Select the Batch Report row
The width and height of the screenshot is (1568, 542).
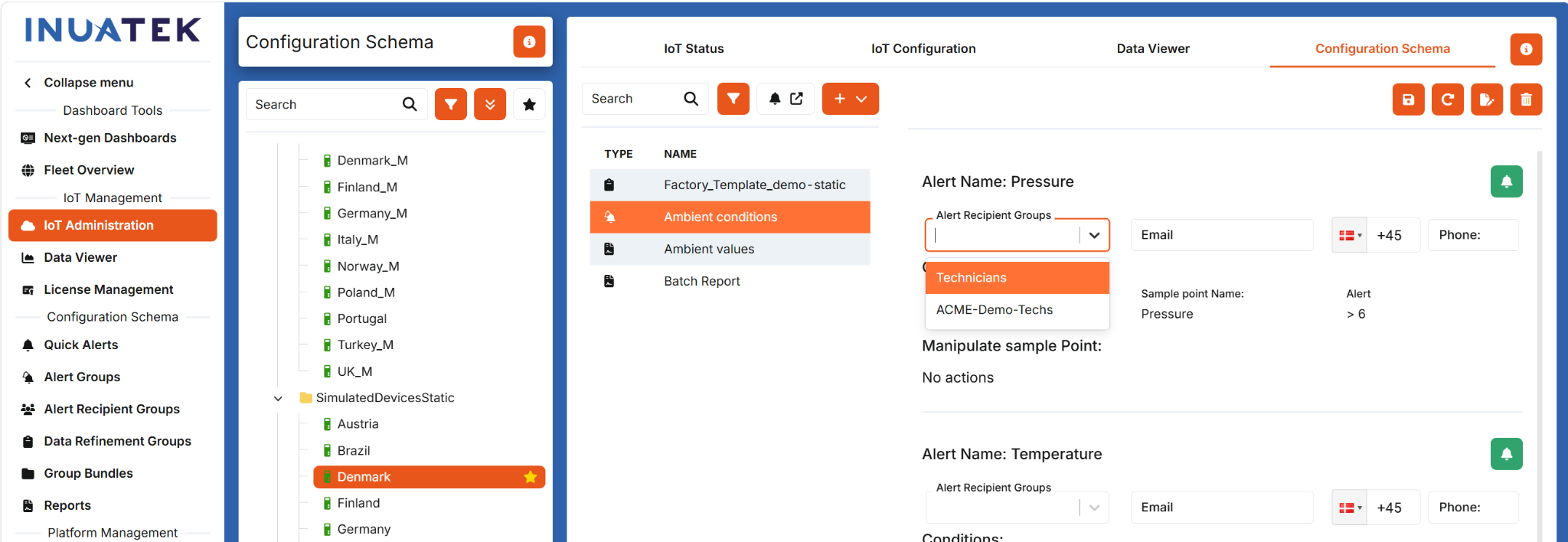click(730, 281)
